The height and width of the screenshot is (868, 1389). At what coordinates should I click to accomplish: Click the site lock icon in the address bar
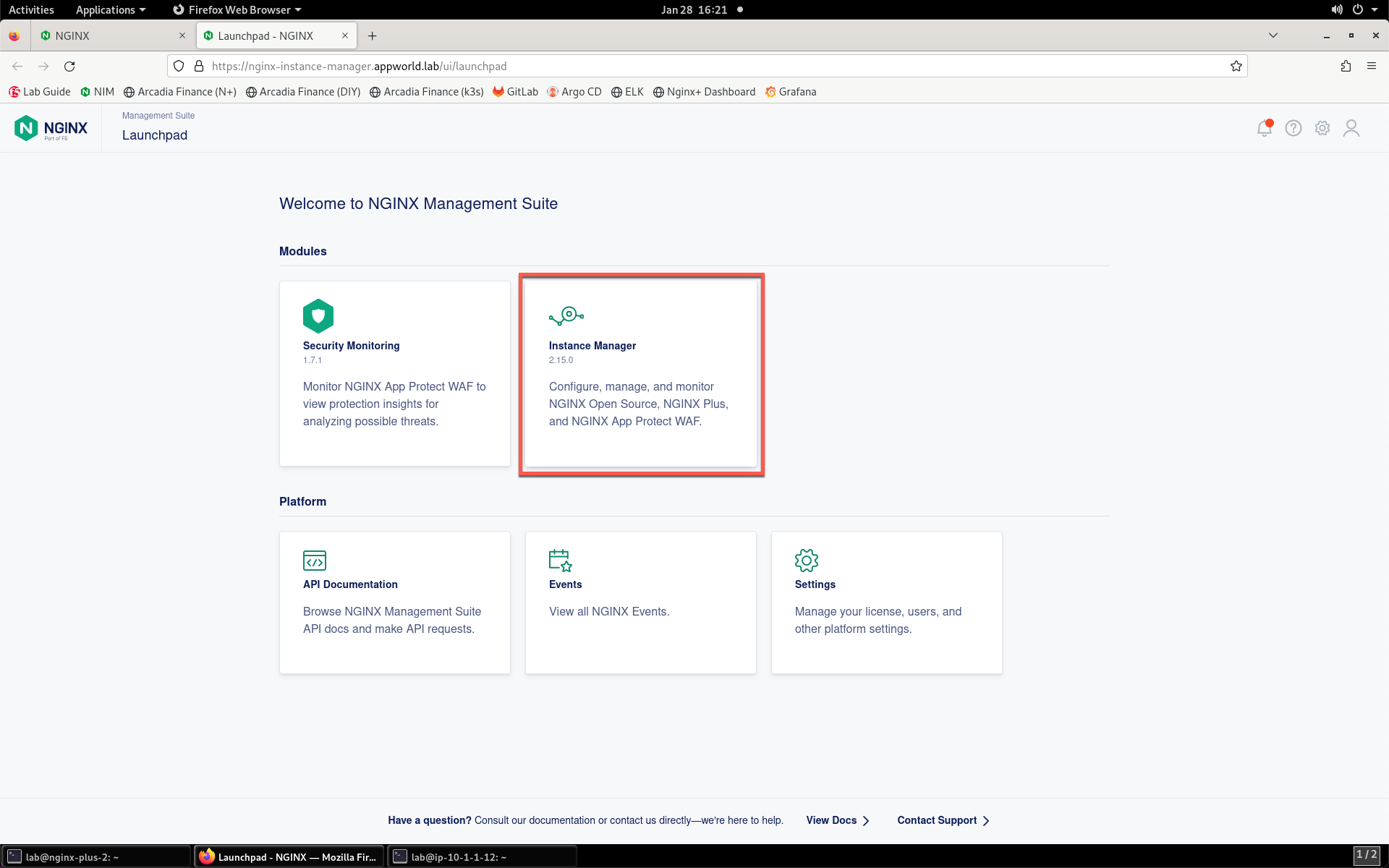199,66
